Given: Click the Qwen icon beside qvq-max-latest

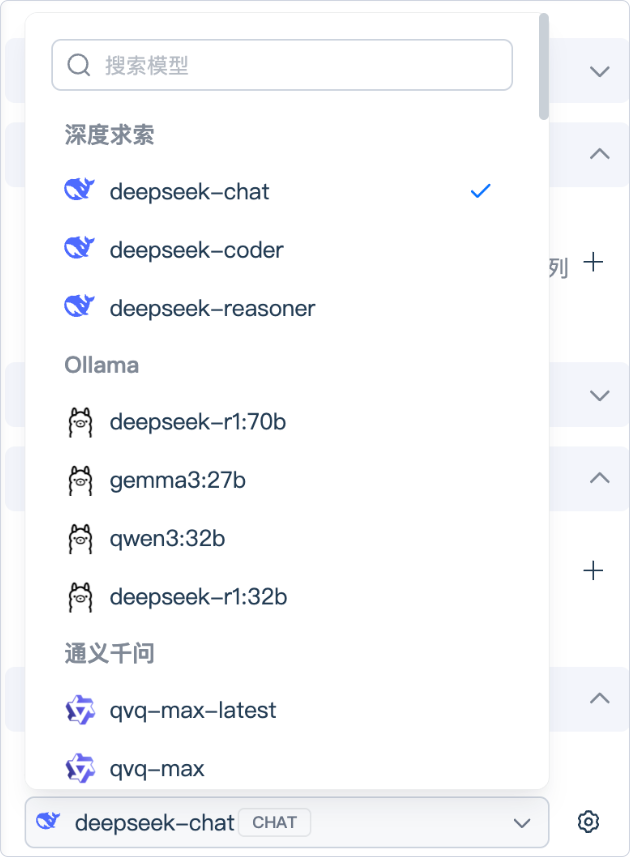Looking at the screenshot, I should (x=79, y=711).
